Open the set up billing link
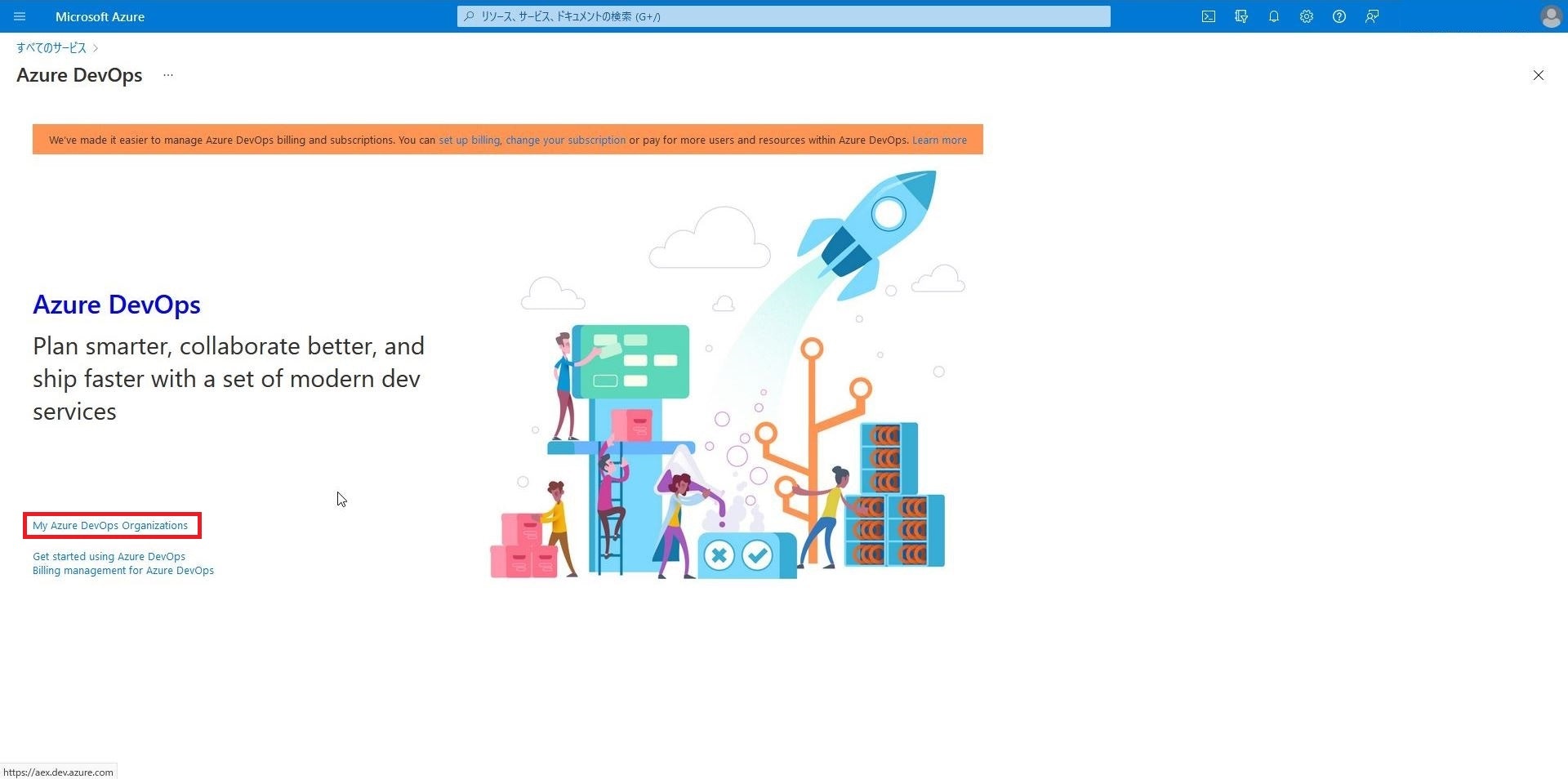 click(469, 140)
